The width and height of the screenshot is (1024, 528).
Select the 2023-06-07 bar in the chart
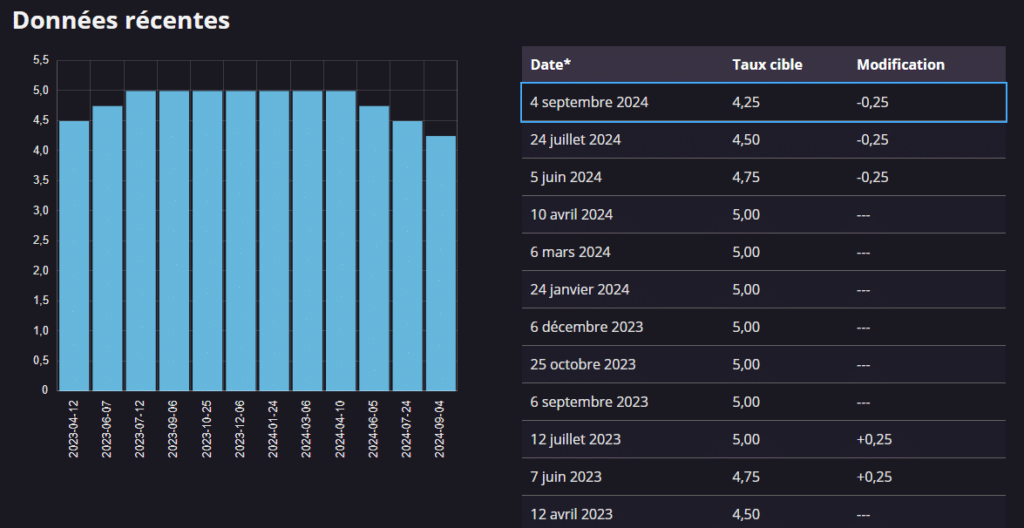coord(107,248)
